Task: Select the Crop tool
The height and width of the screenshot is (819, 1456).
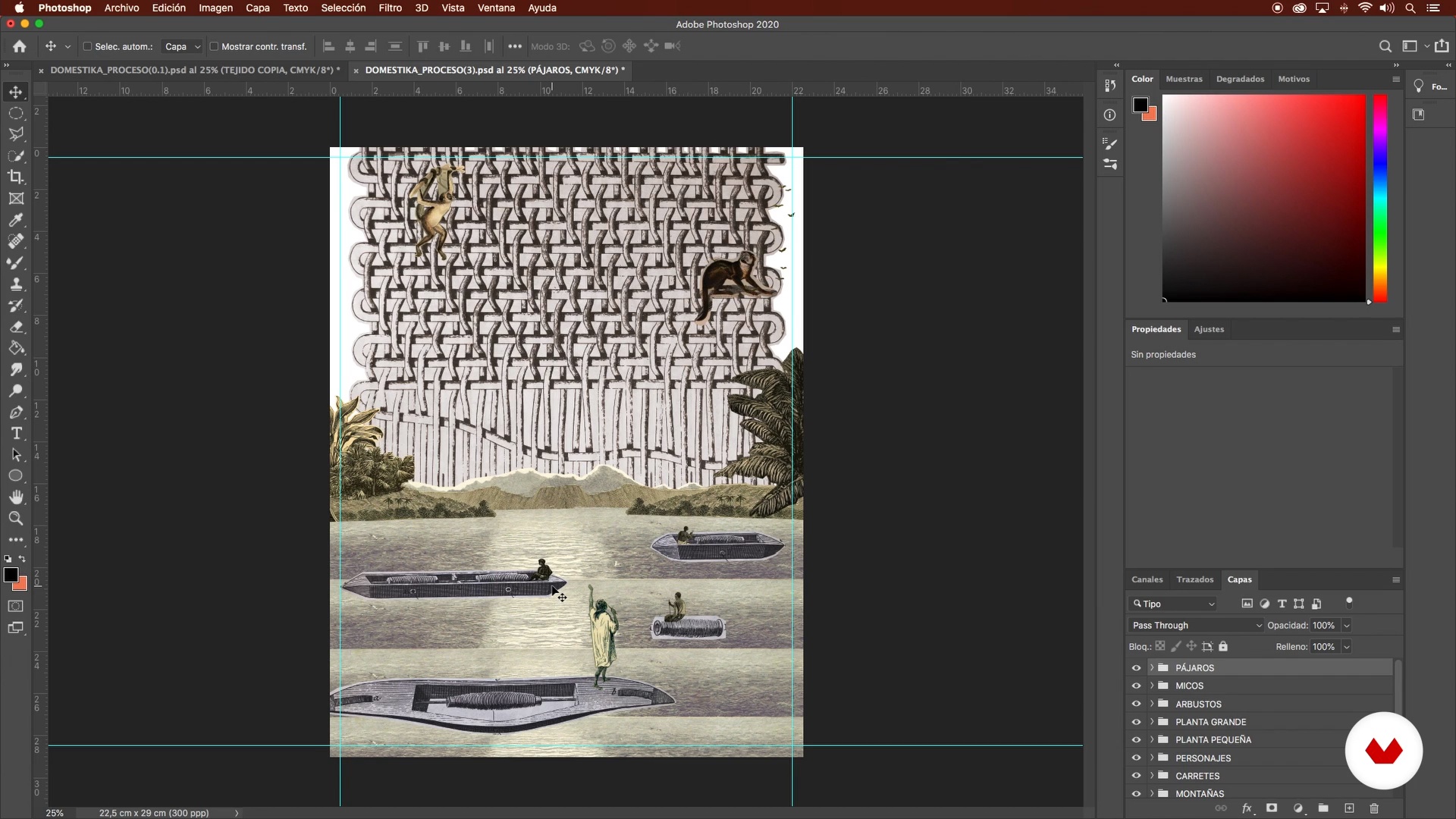Action: [16, 177]
